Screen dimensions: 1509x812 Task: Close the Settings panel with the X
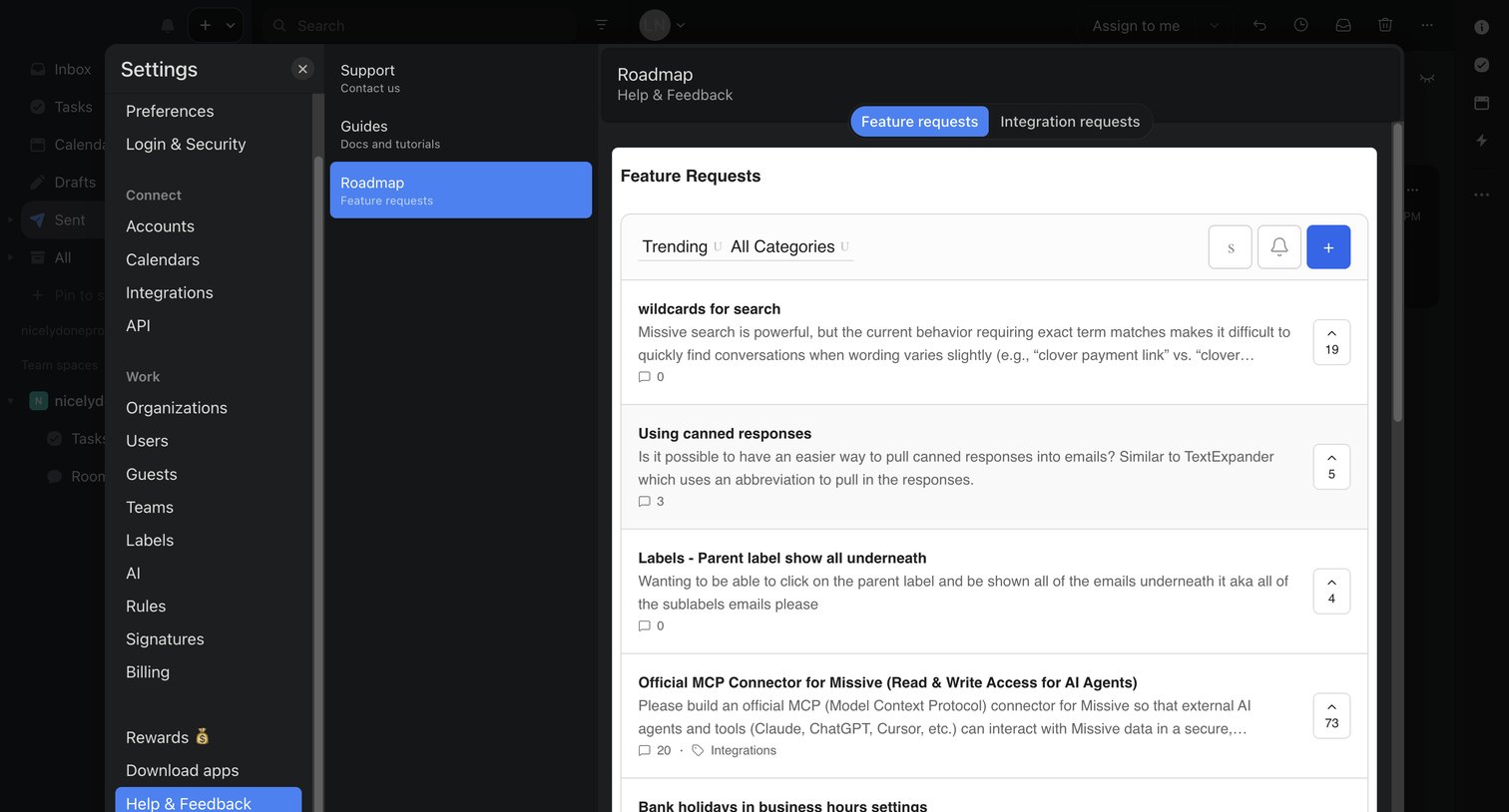(302, 69)
